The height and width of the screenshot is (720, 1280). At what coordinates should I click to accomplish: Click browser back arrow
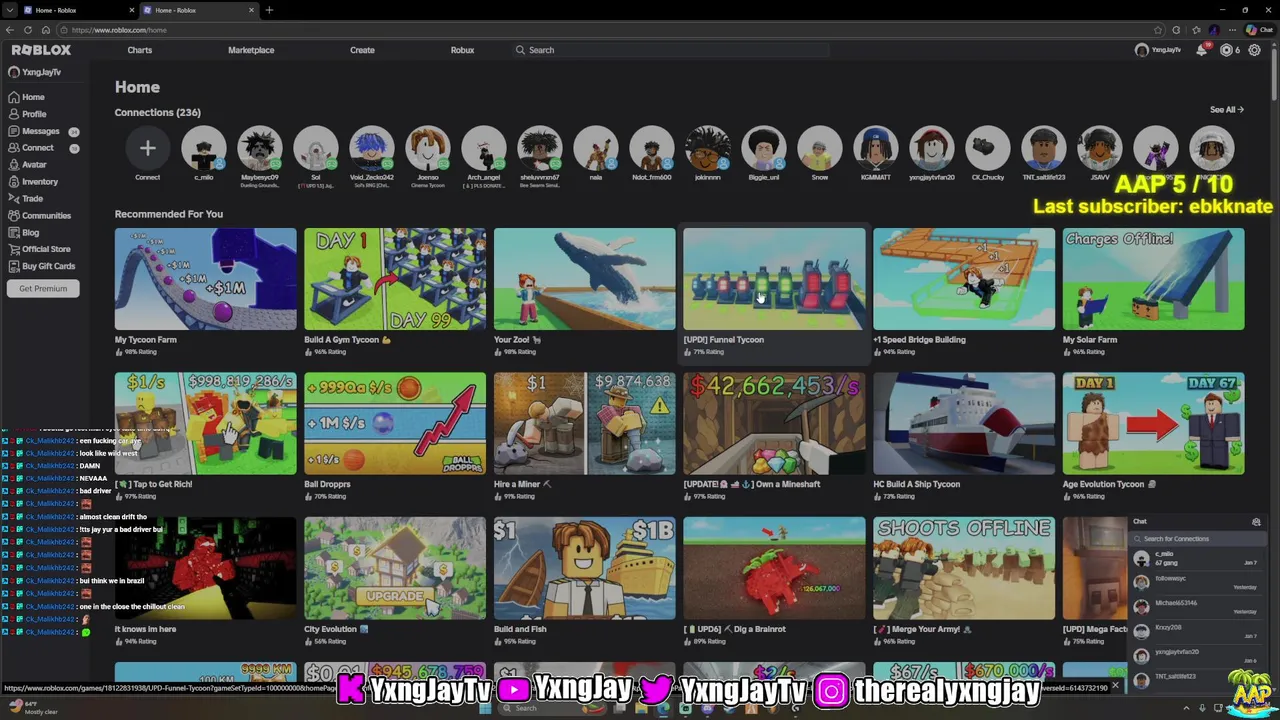click(10, 30)
